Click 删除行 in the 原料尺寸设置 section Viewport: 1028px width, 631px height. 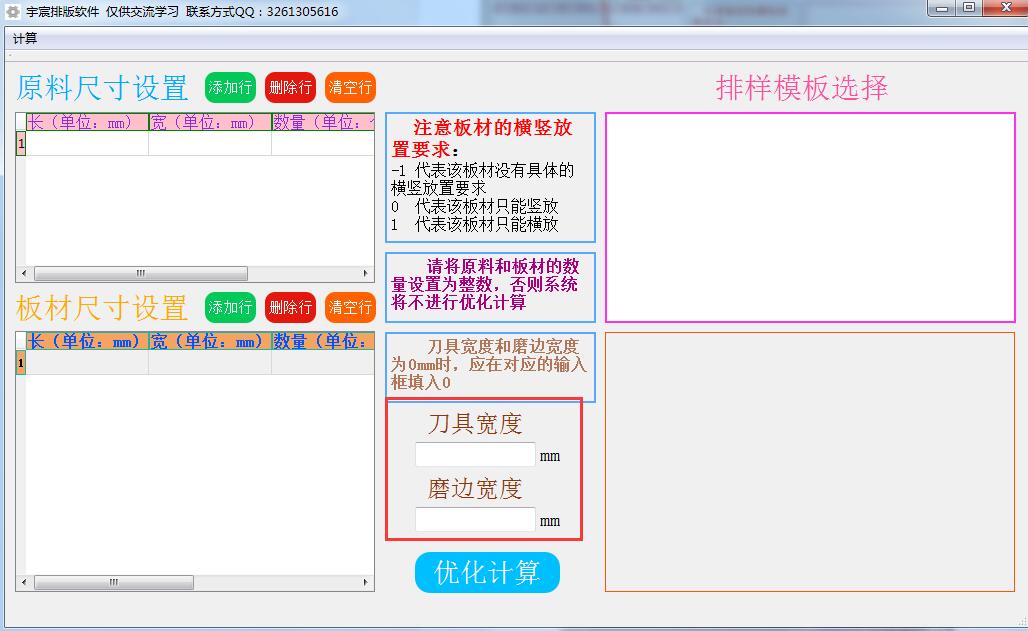[290, 88]
